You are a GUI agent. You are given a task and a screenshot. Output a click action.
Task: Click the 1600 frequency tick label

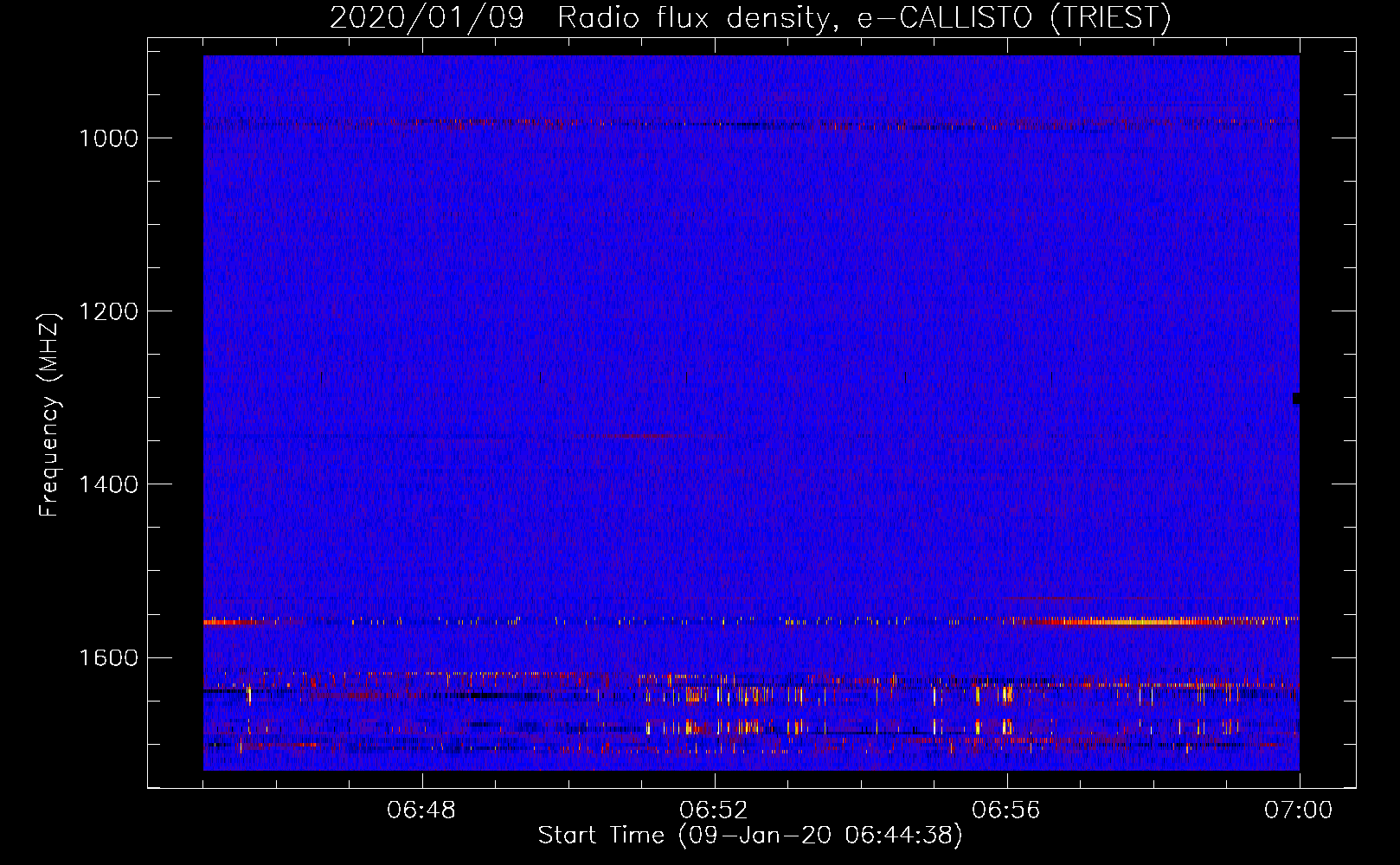tap(108, 657)
